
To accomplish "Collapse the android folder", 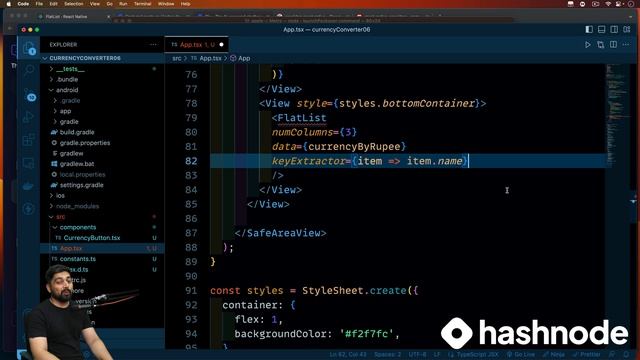I will coord(67,90).
